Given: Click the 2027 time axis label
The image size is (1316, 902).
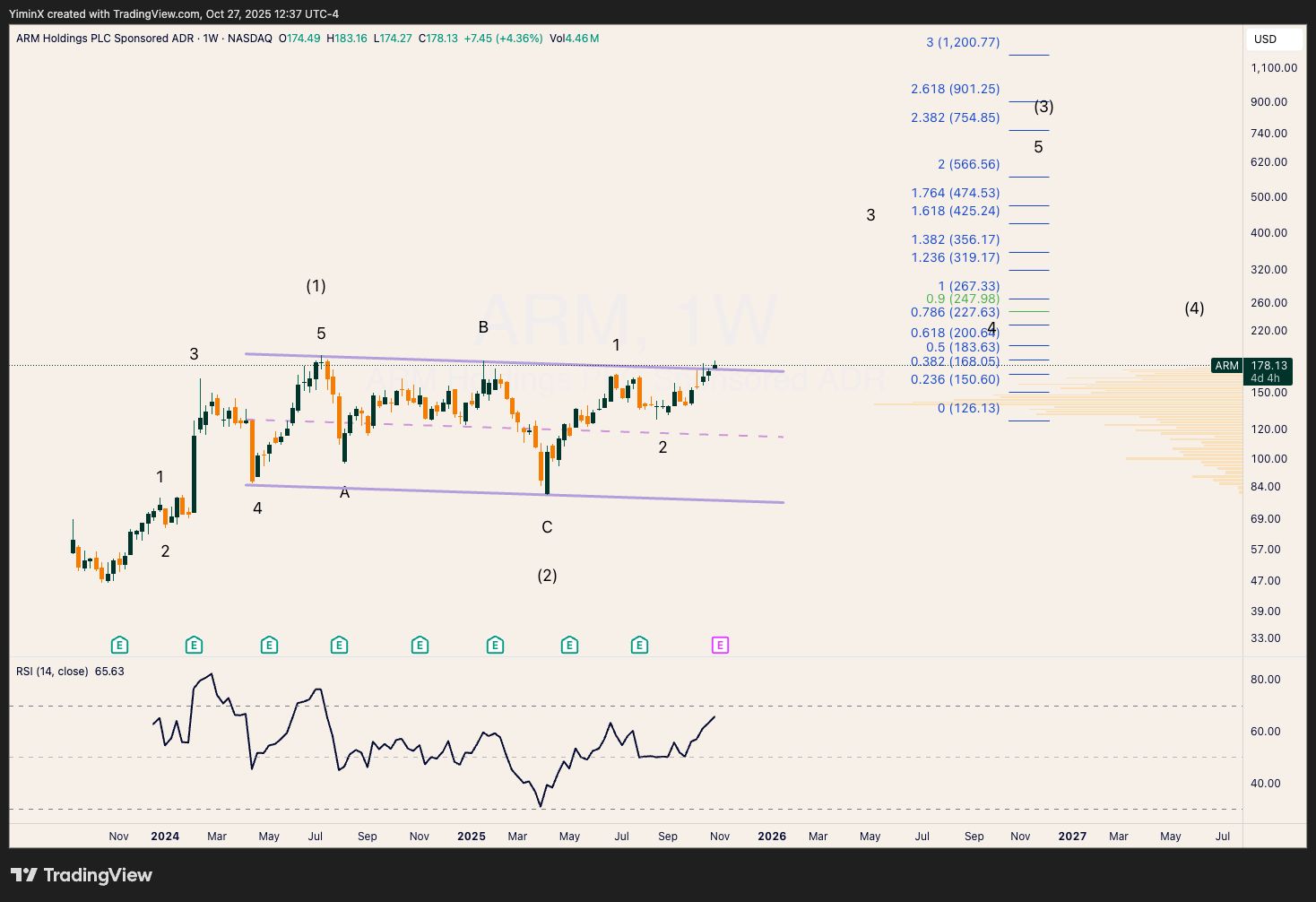Looking at the screenshot, I should [1072, 836].
